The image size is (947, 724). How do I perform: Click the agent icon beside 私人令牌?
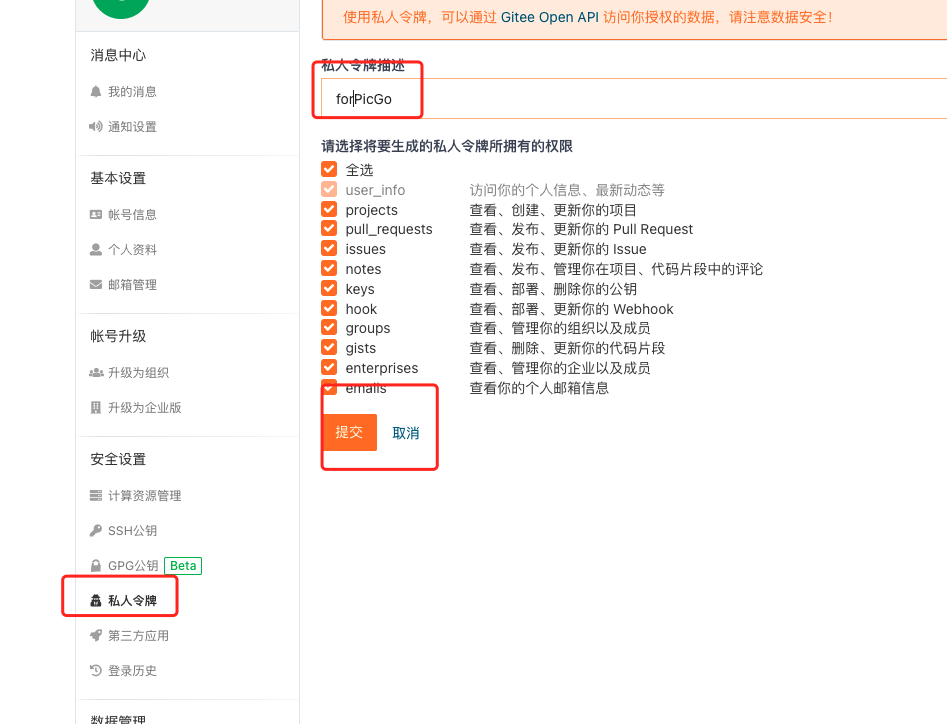pos(95,601)
